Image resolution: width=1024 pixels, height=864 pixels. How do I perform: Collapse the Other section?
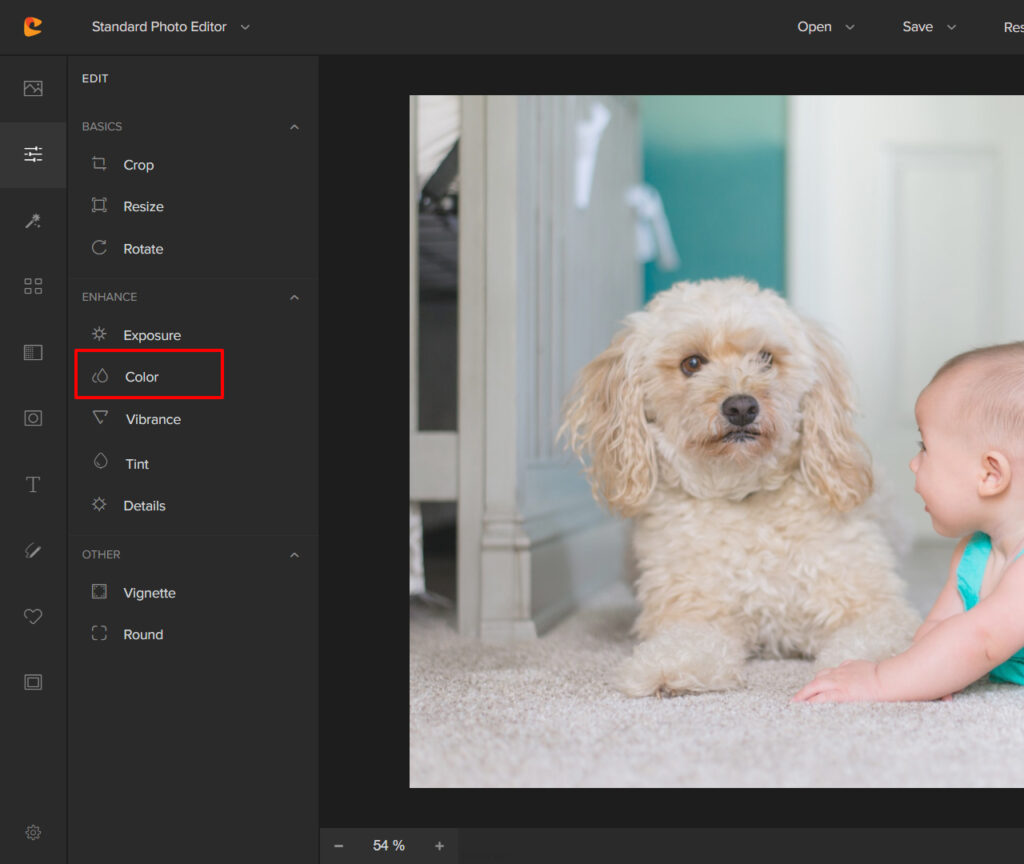point(294,555)
